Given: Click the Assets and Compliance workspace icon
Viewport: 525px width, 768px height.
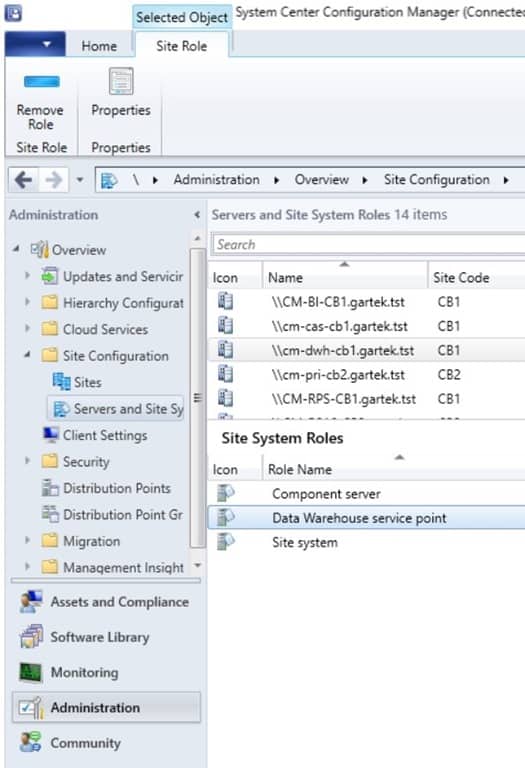Looking at the screenshot, I should (x=31, y=602).
